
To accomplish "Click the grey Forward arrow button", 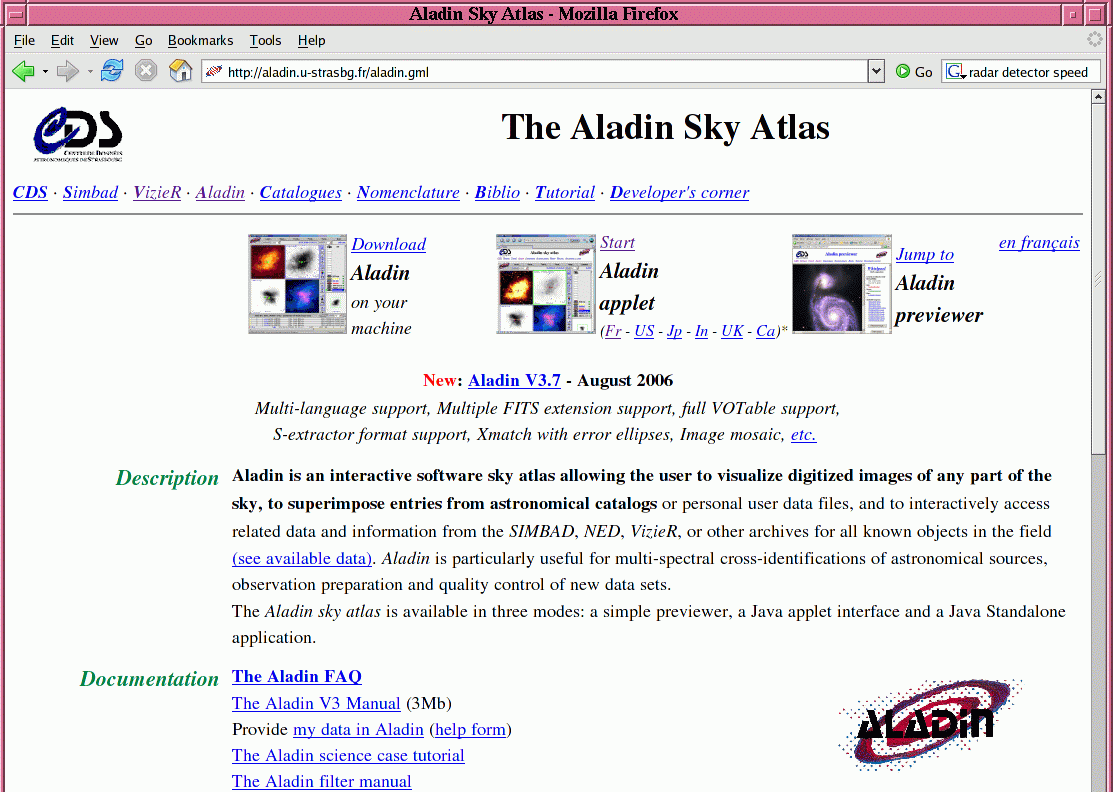I will tap(67, 71).
